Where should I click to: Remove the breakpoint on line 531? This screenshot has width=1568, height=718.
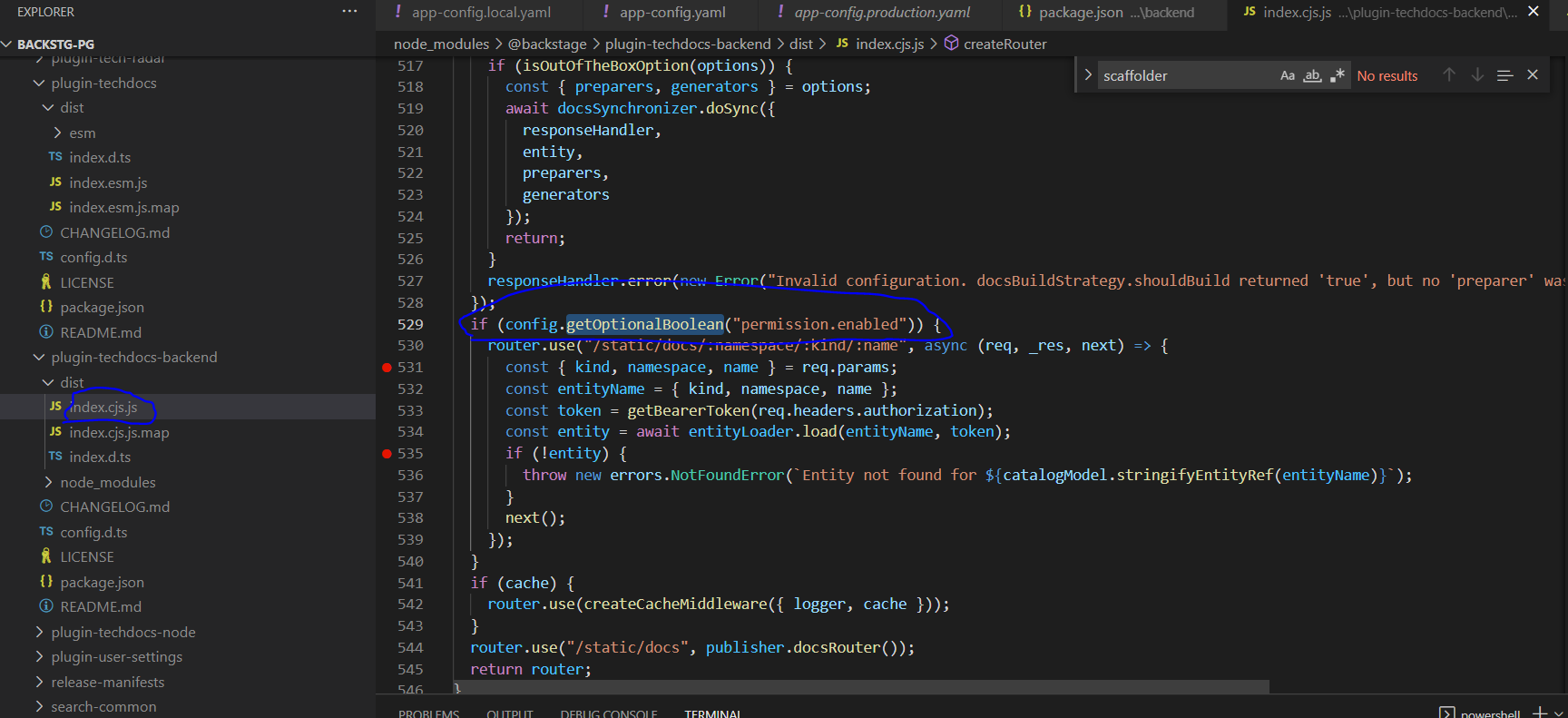click(x=387, y=367)
